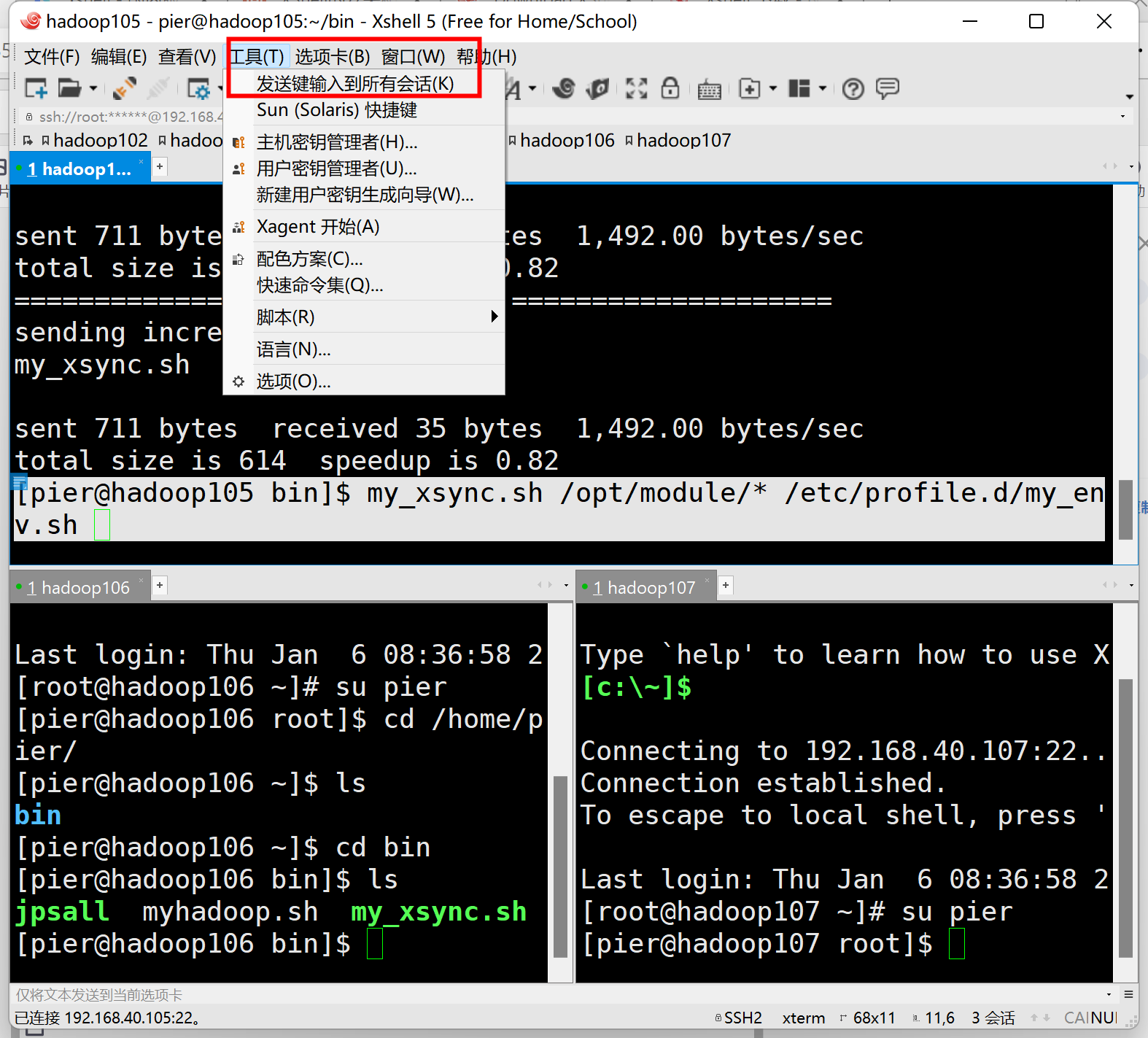
Task: Open tab list dropdown in hadoop107 pane
Action: point(1132,585)
